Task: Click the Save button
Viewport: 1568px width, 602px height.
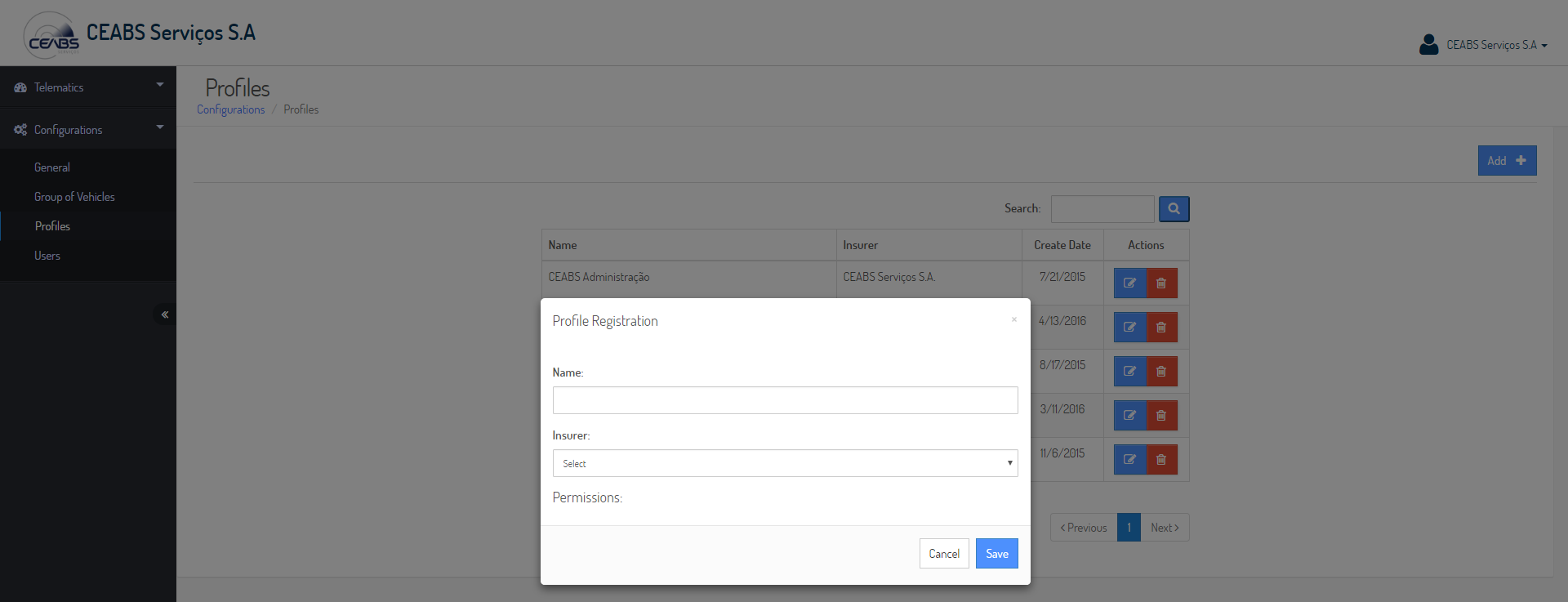Action: (x=996, y=554)
